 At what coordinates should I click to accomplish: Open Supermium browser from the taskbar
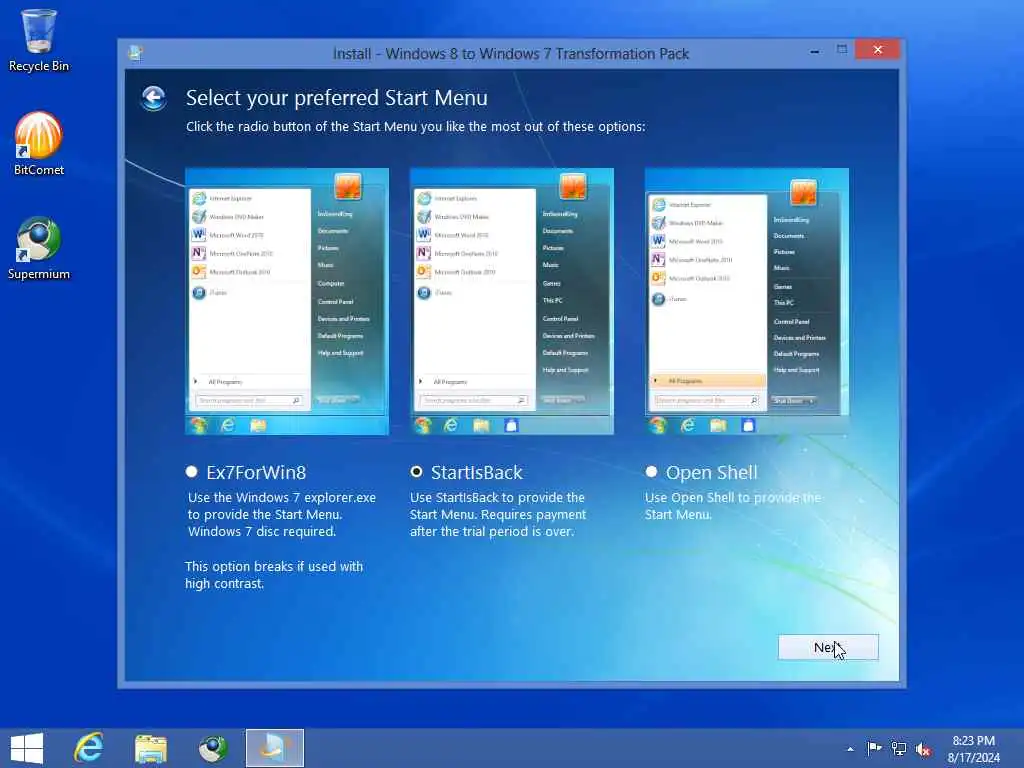click(x=213, y=748)
